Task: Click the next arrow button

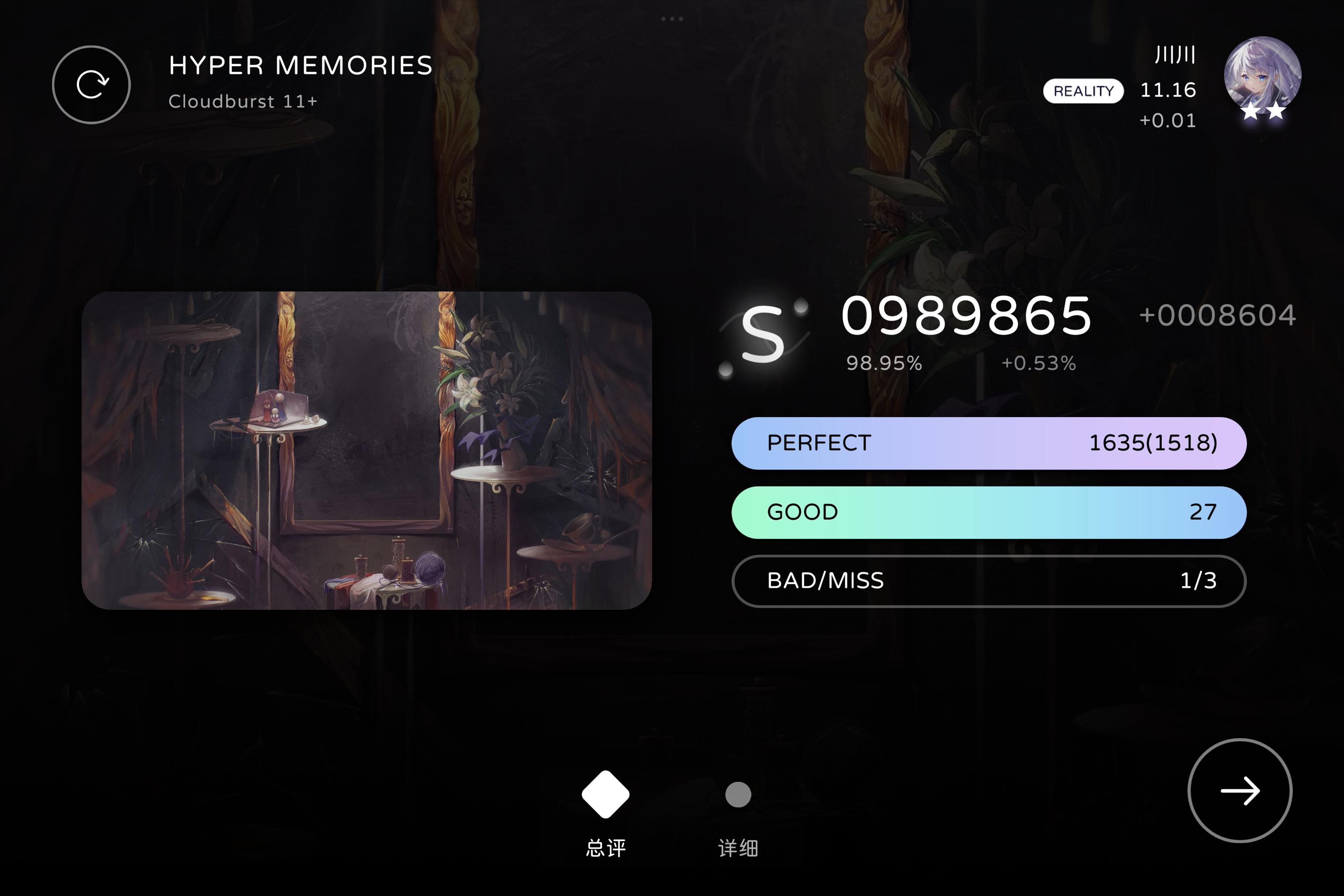Action: (x=1239, y=790)
